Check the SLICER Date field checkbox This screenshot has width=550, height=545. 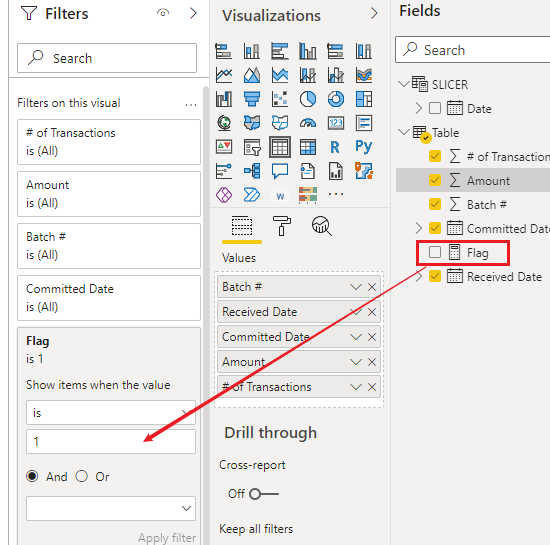pos(435,108)
